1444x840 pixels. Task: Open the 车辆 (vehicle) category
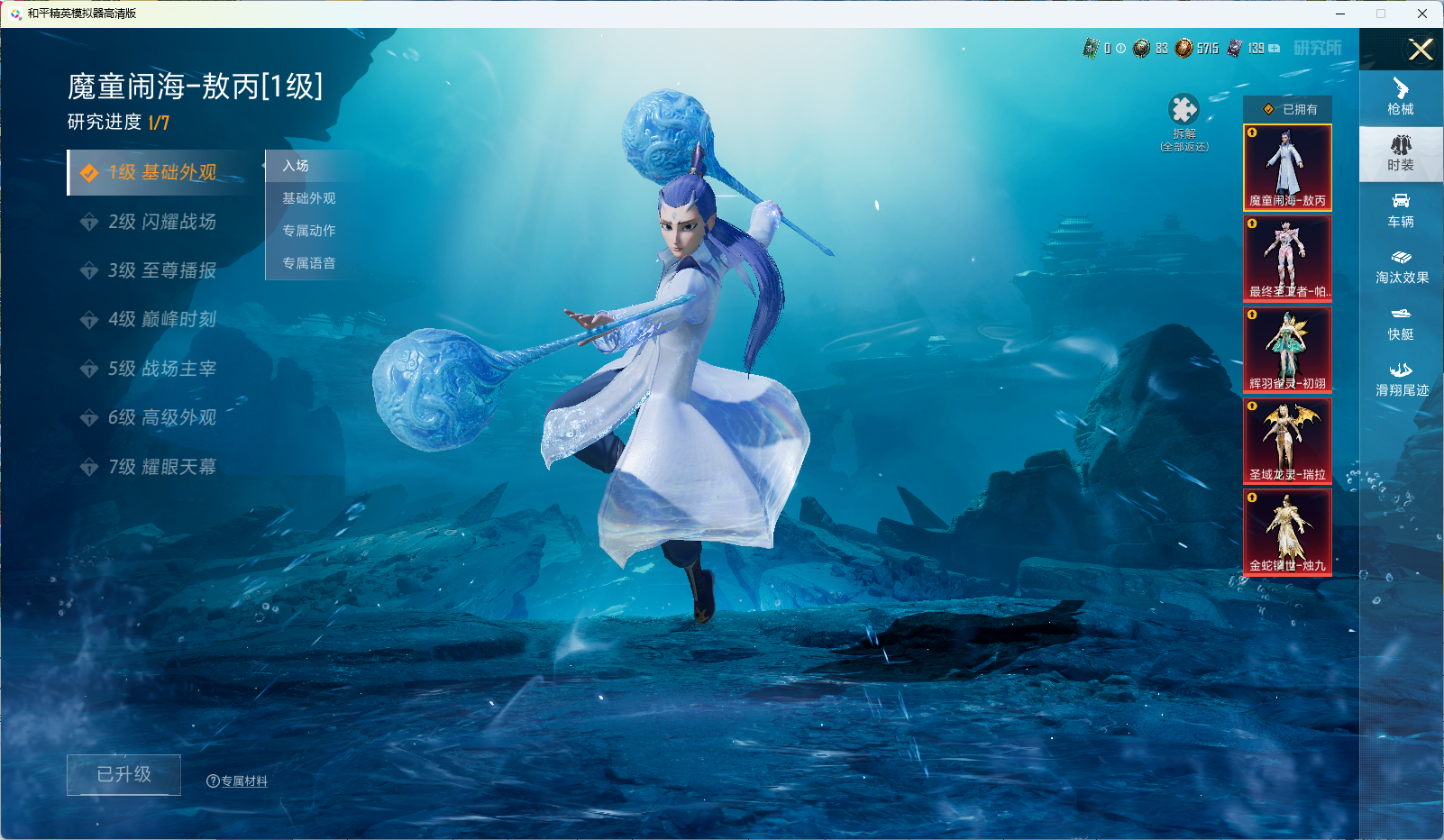(1401, 210)
